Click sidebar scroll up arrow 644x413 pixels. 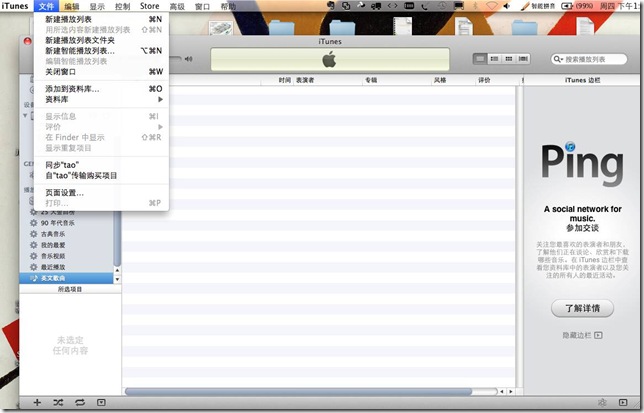pyautogui.click(x=117, y=270)
